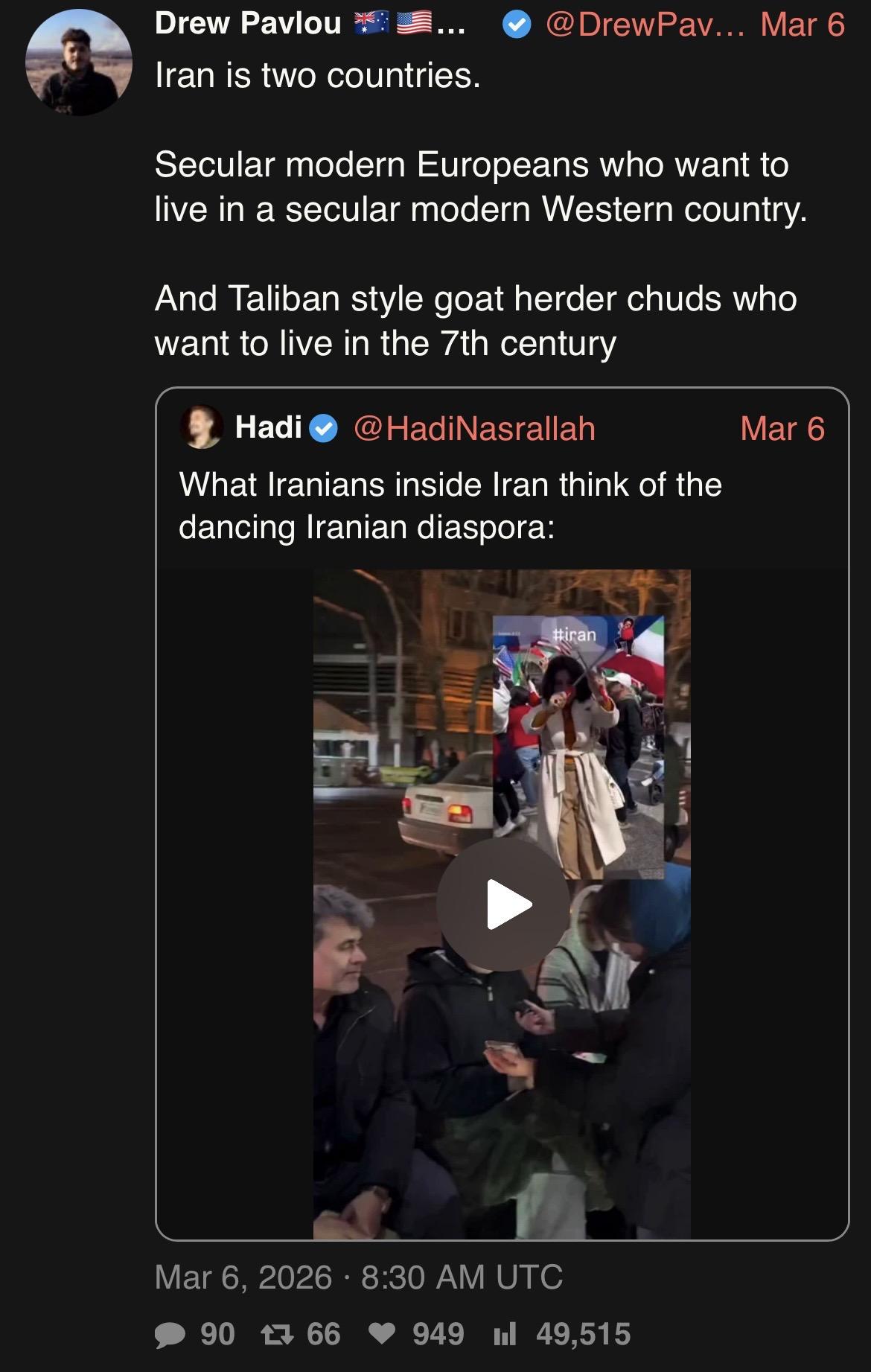Screen dimensions: 871x1372
Task: Open Hadi's small profile avatar
Action: click(202, 427)
